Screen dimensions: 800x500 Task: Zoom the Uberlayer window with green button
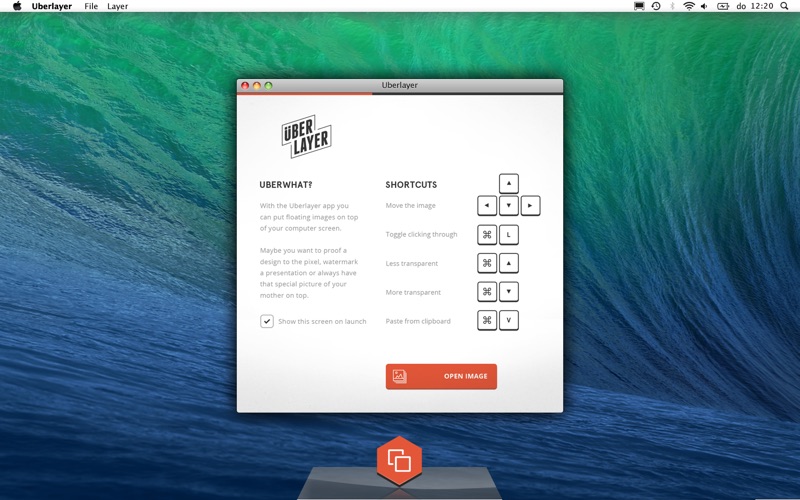click(x=268, y=85)
